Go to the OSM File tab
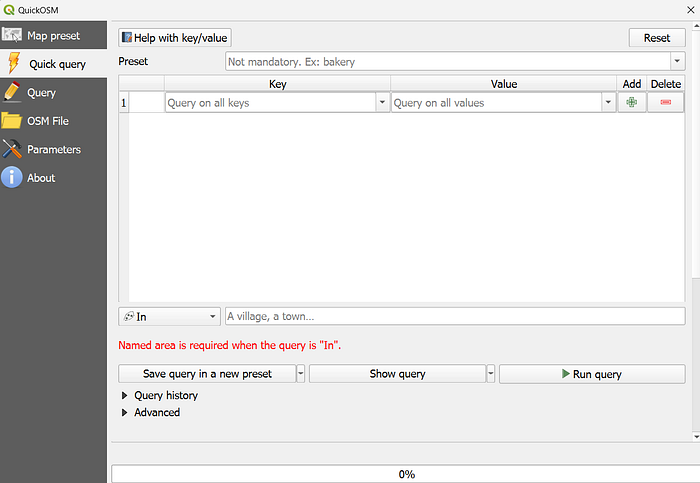Screen dimensions: 700x483 tap(53, 121)
